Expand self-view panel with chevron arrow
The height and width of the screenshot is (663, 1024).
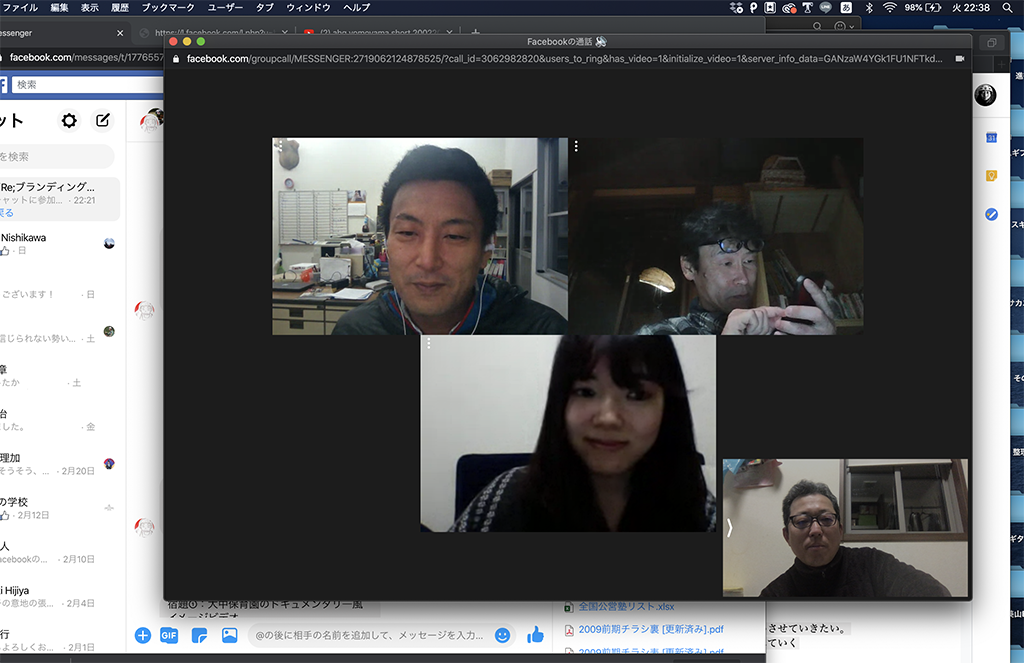point(729,527)
